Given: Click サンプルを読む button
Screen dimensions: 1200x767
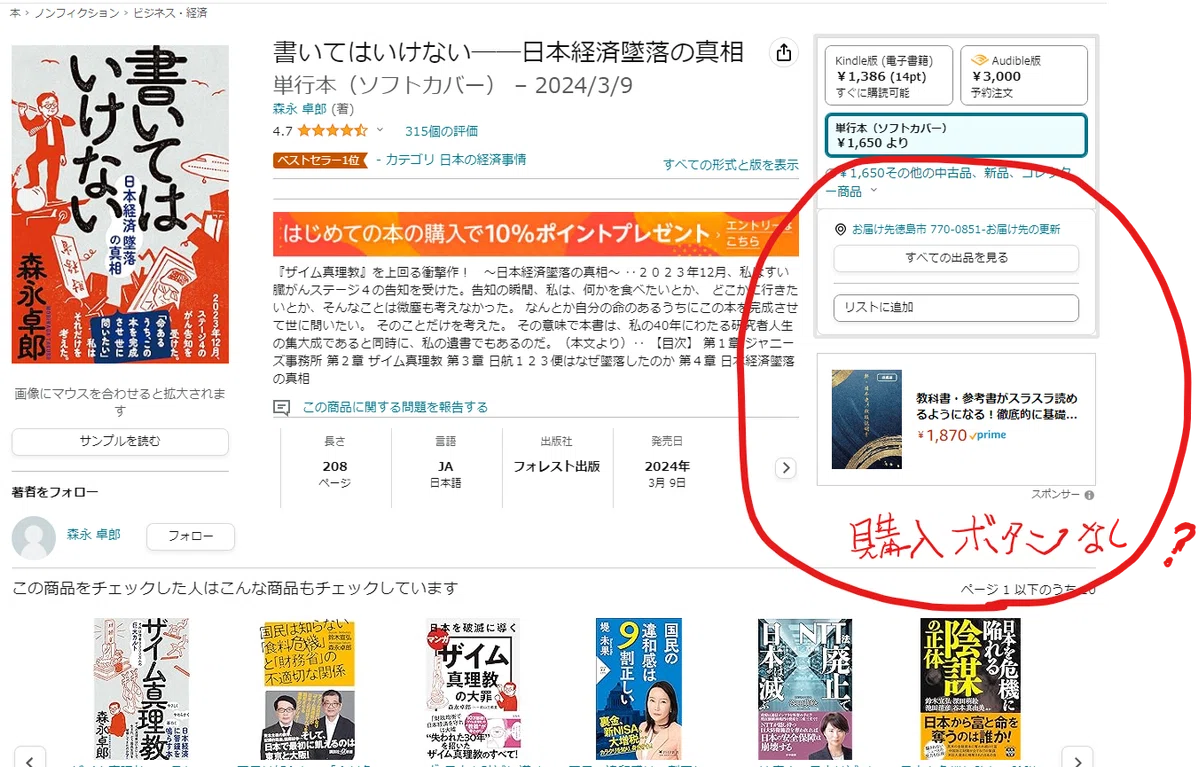Looking at the screenshot, I should (x=120, y=441).
